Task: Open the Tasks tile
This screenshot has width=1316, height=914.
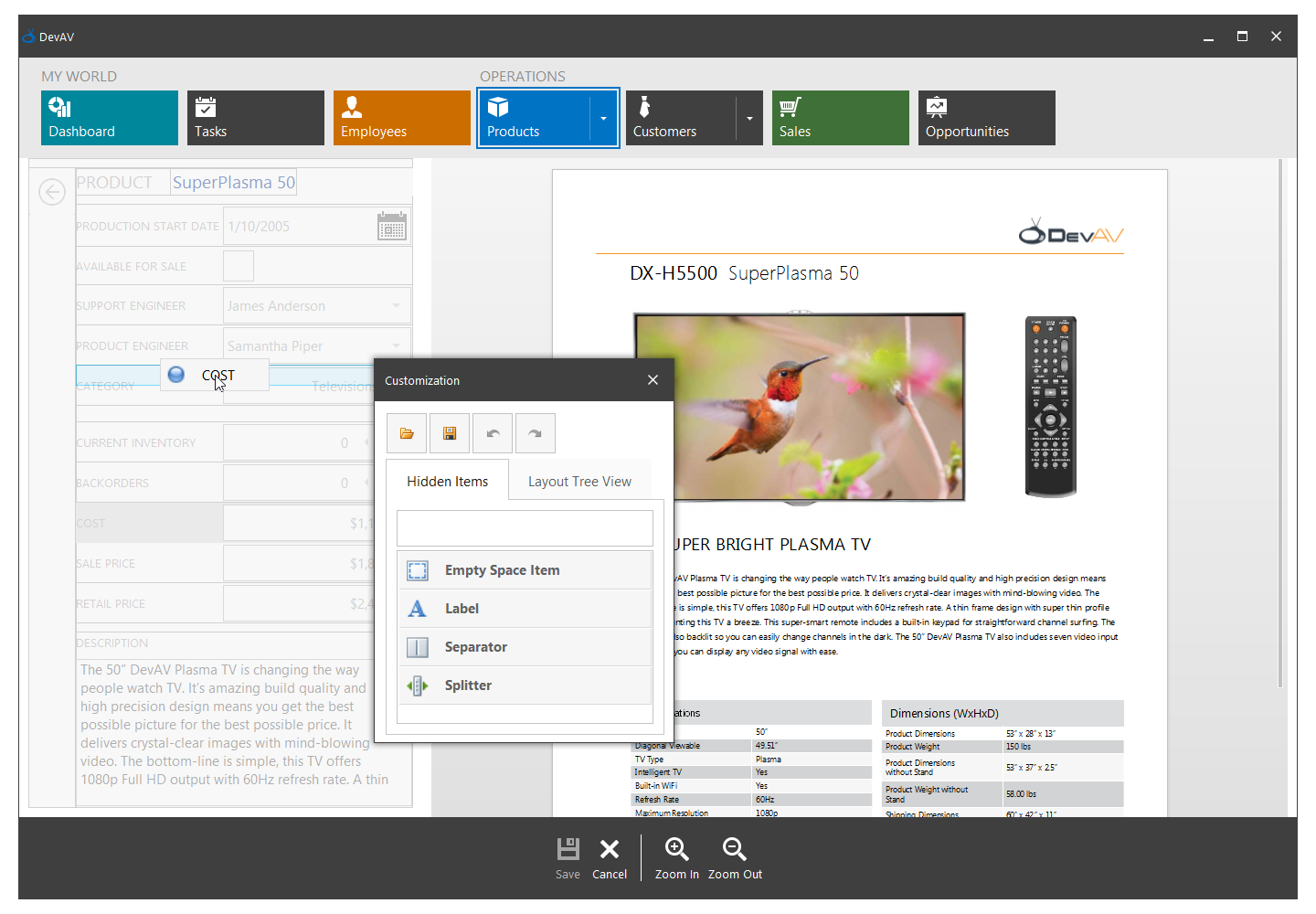Action: [x=256, y=118]
